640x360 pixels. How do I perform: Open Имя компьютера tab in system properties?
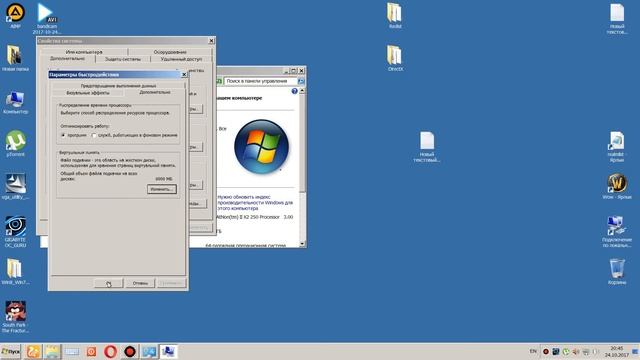tap(84, 52)
